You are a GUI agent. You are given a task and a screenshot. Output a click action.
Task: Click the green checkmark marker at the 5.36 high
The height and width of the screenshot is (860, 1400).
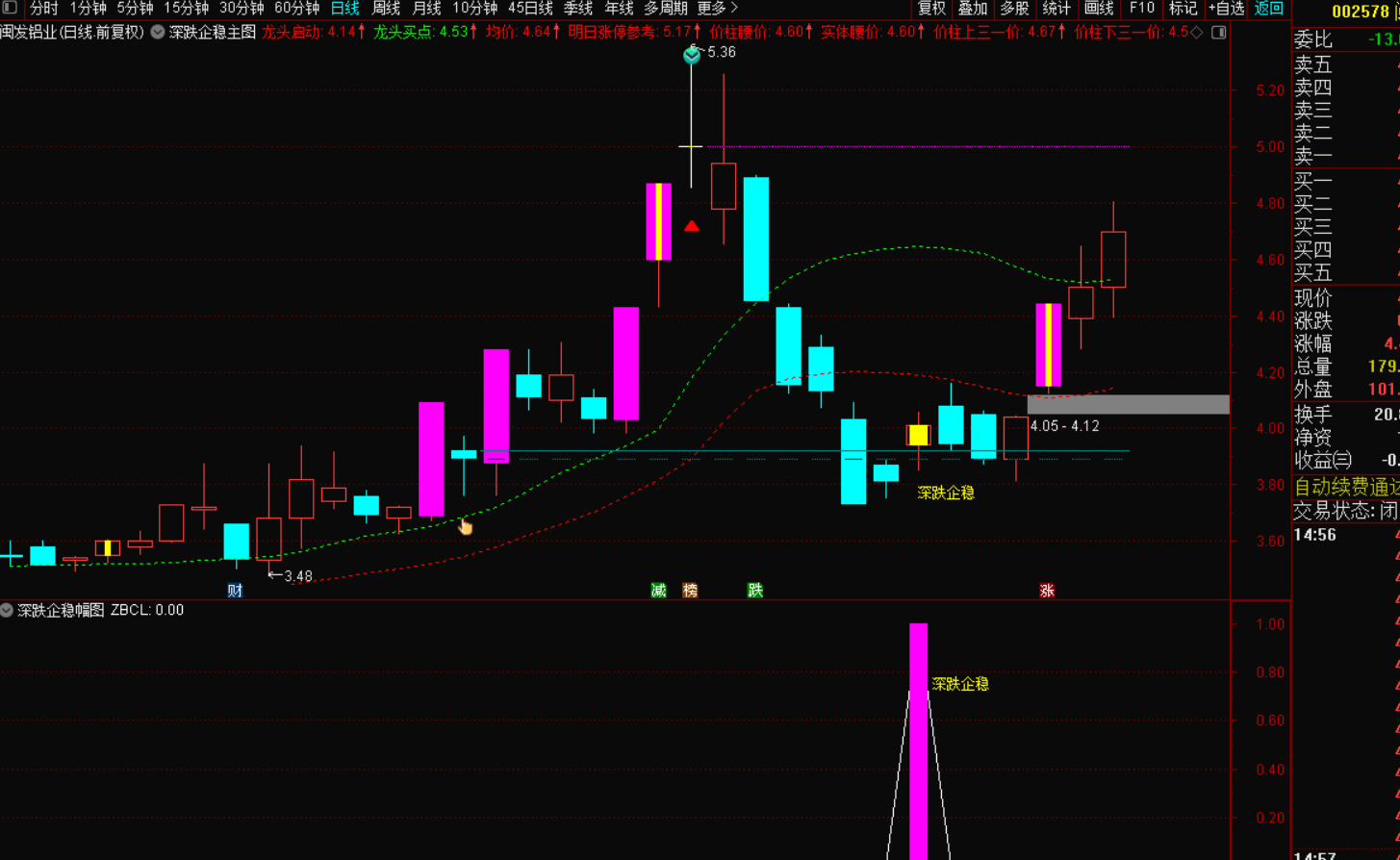click(x=692, y=56)
